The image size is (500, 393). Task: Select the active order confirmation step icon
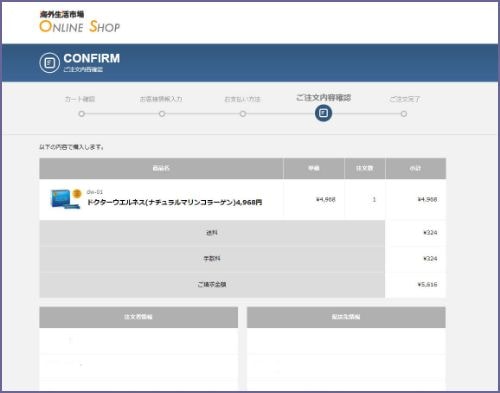click(323, 113)
